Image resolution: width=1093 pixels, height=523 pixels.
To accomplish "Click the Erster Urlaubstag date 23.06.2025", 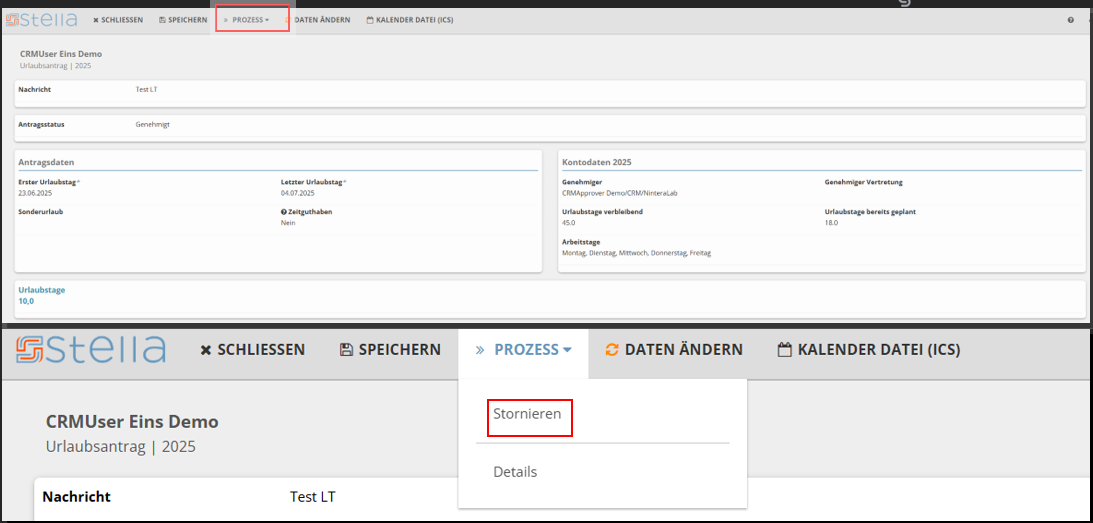I will [x=33, y=192].
